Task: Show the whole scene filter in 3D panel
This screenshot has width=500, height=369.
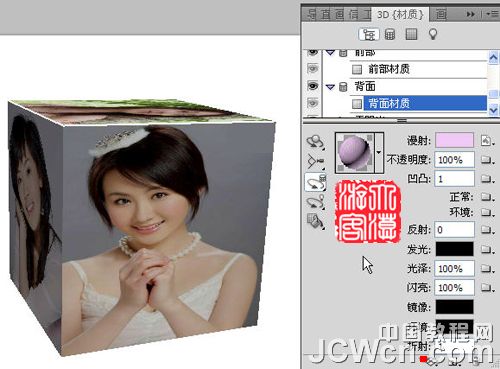Action: 369,34
